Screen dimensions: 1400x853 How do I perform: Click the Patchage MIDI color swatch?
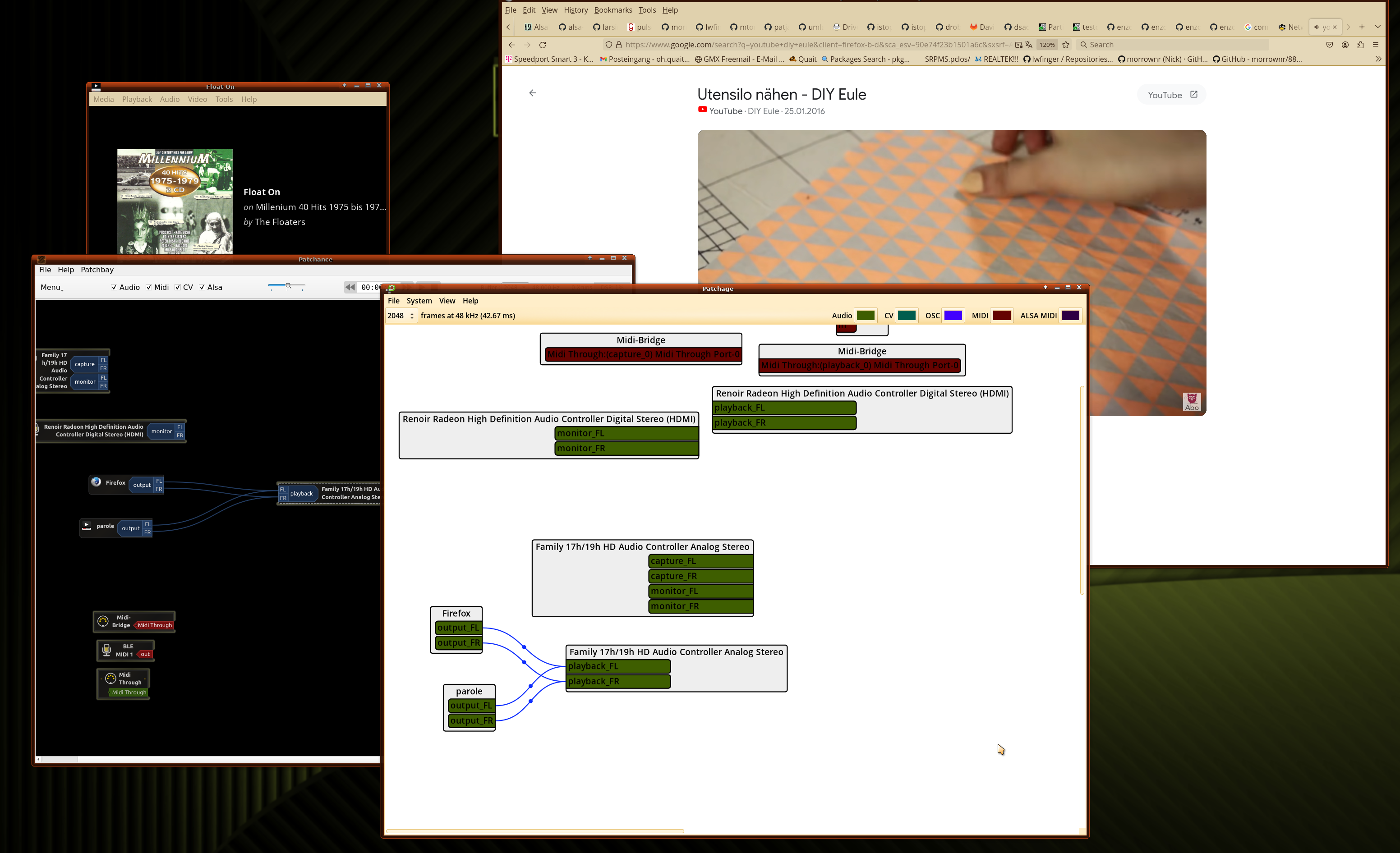tap(1002, 316)
